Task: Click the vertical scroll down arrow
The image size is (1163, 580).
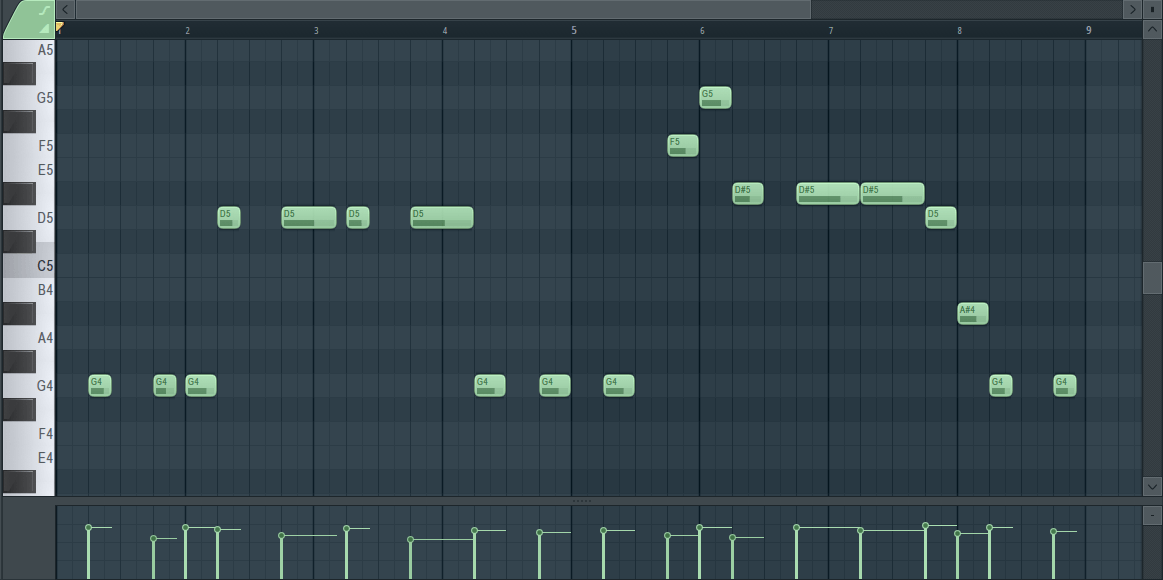Action: point(1152,485)
